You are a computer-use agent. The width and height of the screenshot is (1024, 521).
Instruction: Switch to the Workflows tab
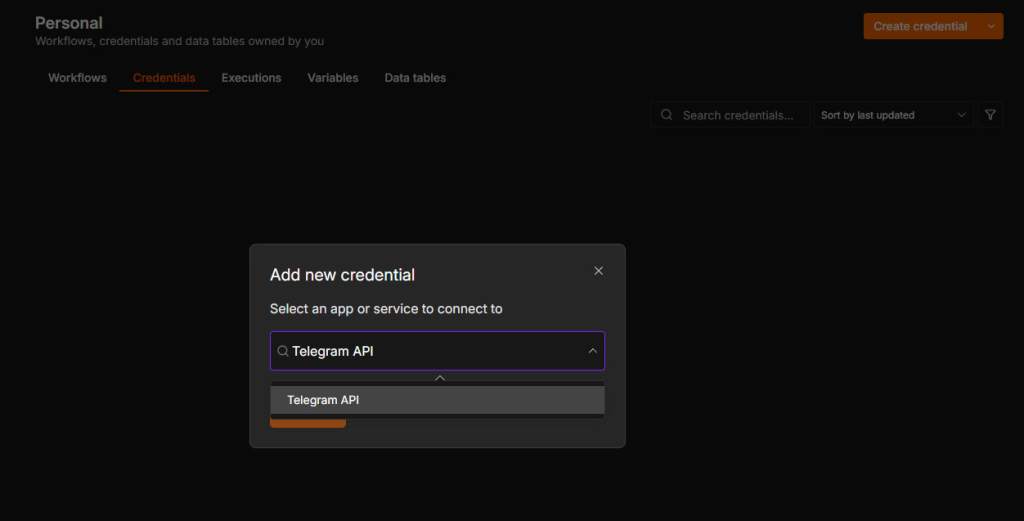click(77, 78)
